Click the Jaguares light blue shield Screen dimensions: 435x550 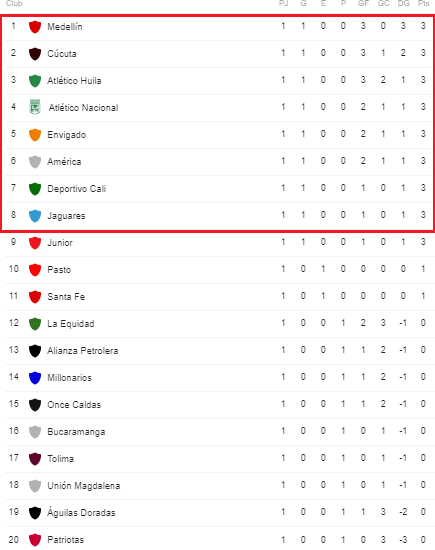click(35, 216)
